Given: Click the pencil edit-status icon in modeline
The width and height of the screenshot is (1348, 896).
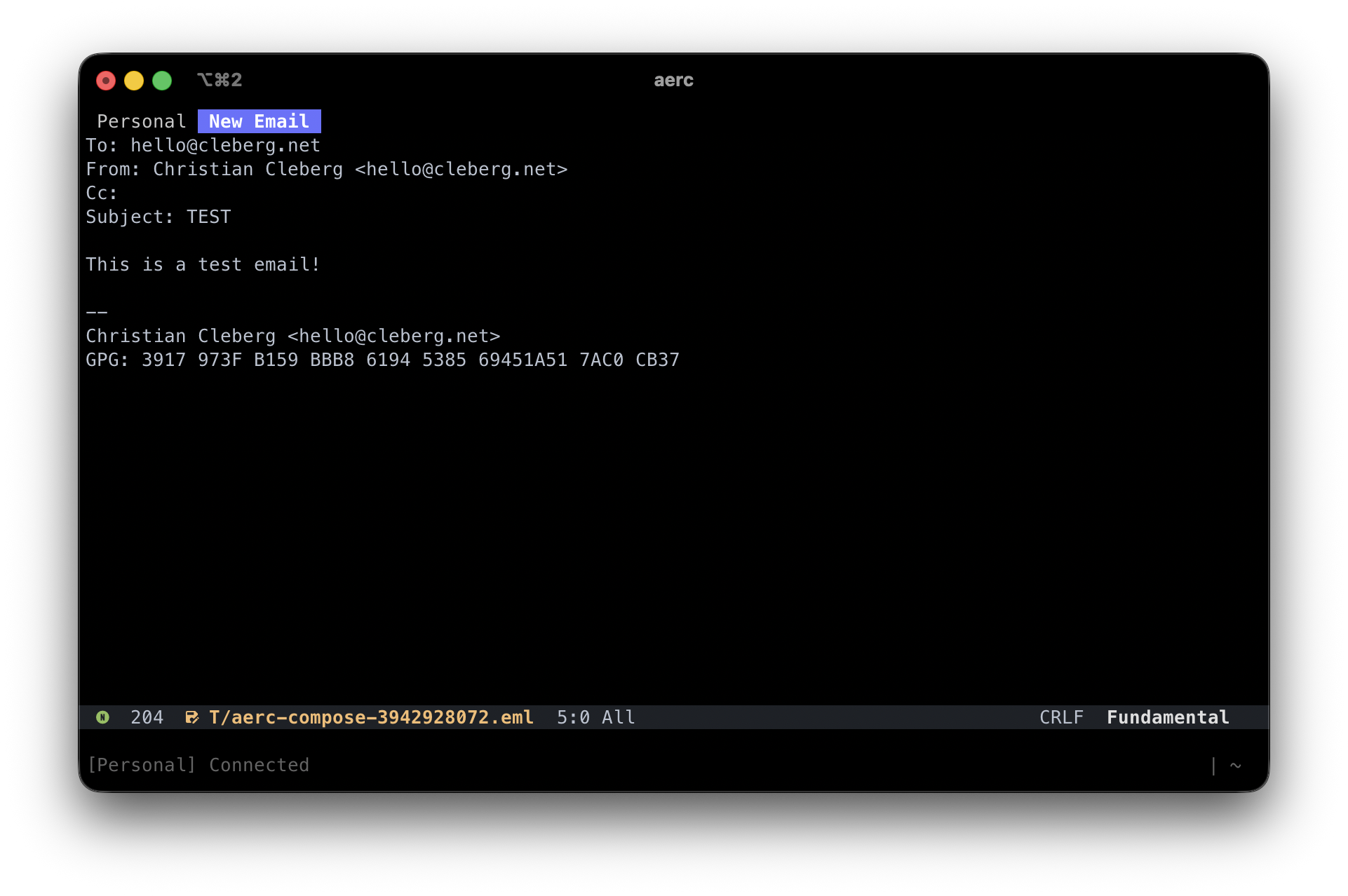Looking at the screenshot, I should (191, 717).
